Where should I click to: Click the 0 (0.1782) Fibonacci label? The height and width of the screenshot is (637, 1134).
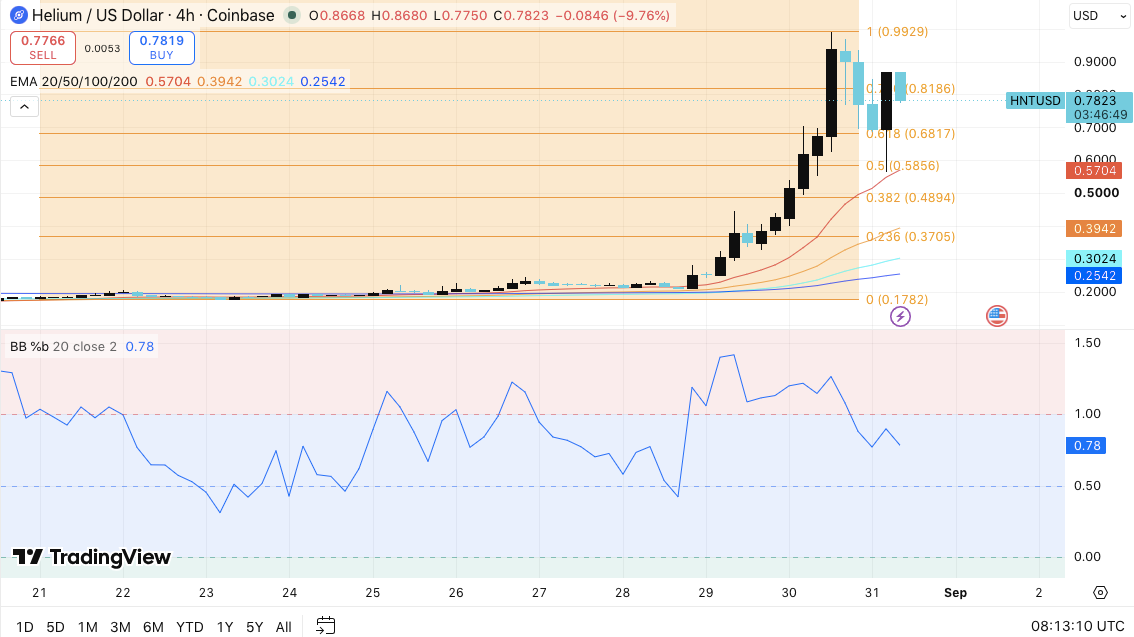click(897, 299)
